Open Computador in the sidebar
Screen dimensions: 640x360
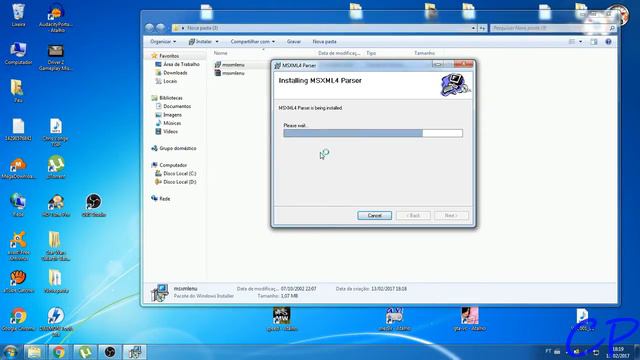pos(173,165)
